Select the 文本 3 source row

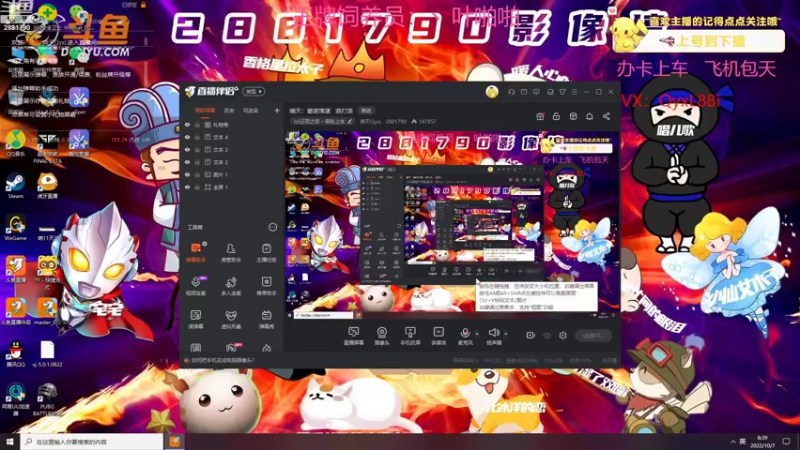click(232, 149)
